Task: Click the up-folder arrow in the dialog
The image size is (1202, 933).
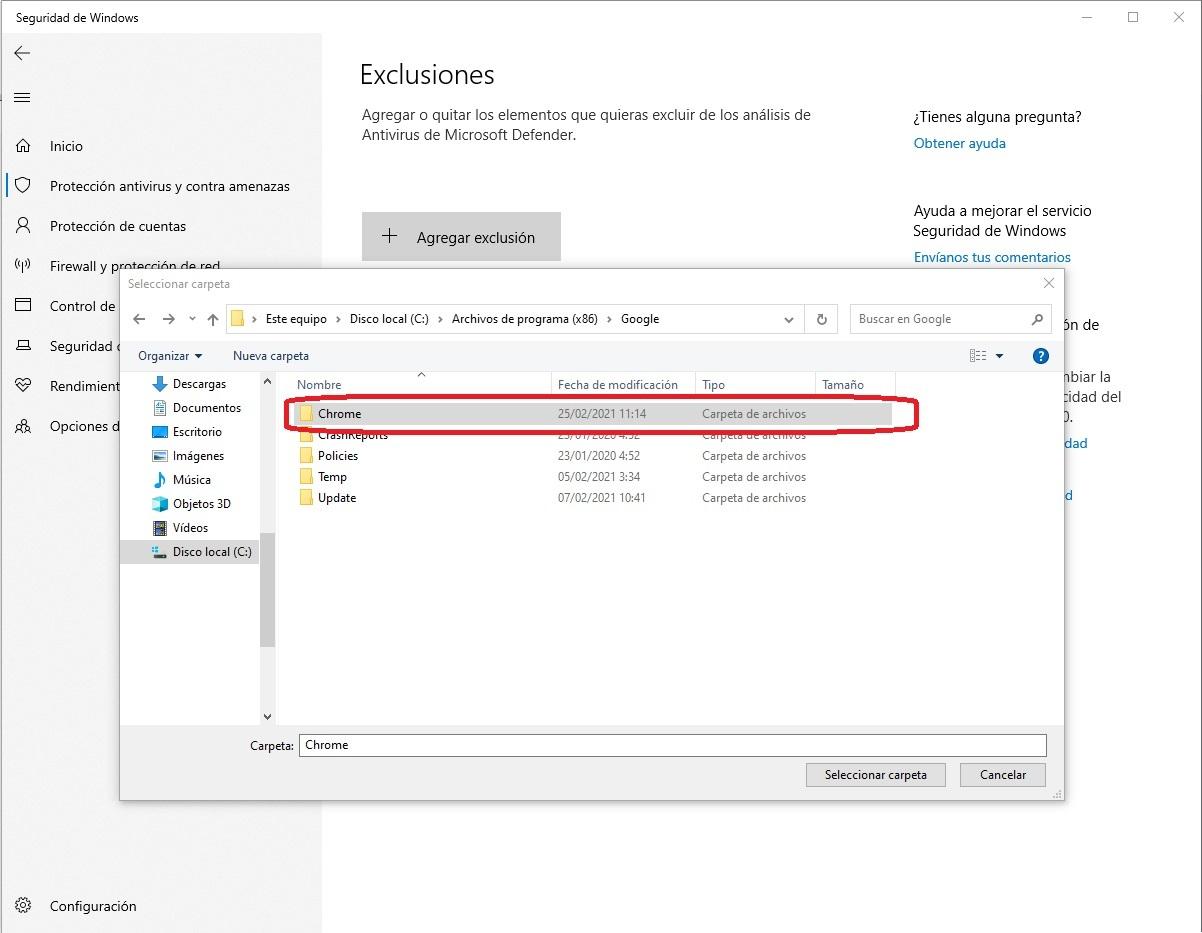Action: coord(213,319)
